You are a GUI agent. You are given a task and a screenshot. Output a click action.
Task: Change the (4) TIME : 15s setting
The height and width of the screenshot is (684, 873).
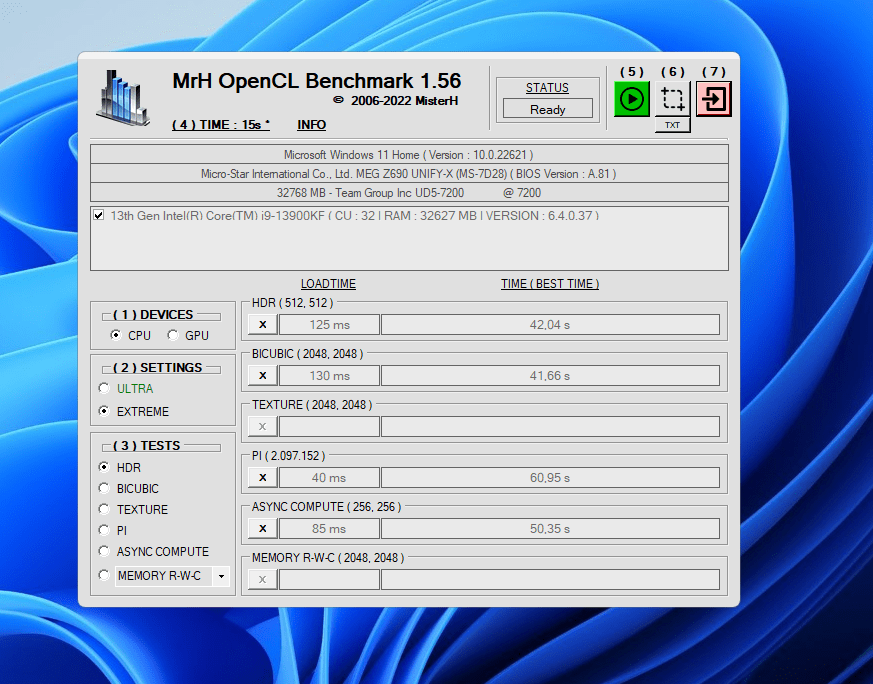pos(221,125)
